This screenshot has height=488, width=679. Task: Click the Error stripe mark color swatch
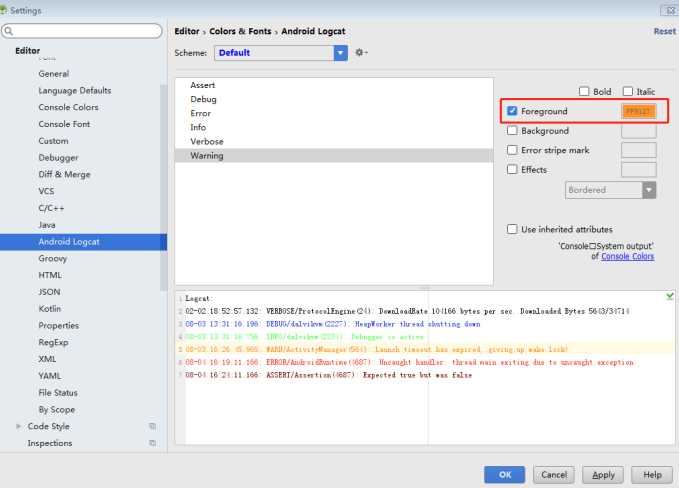point(639,150)
